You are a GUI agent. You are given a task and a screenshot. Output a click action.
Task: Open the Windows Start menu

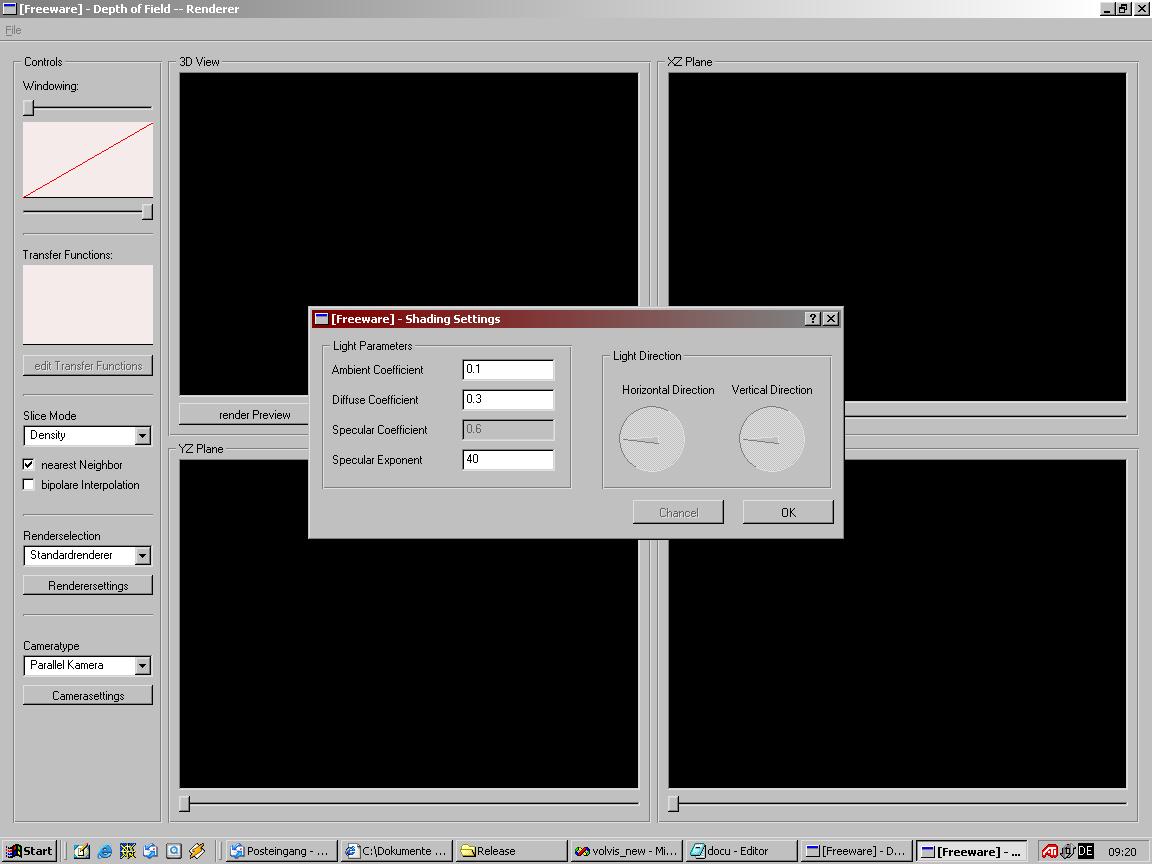pos(29,851)
